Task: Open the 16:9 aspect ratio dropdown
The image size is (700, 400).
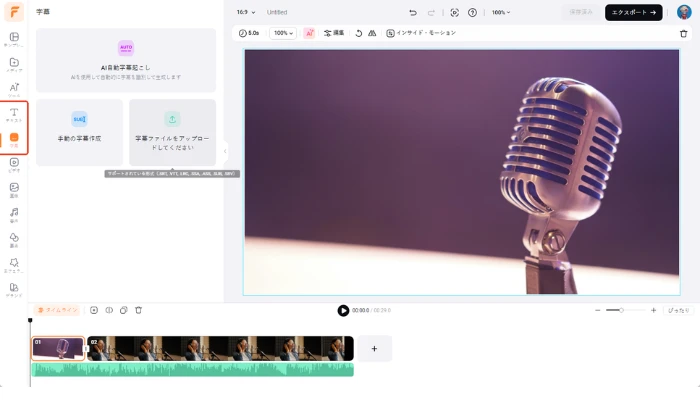Action: click(x=246, y=12)
